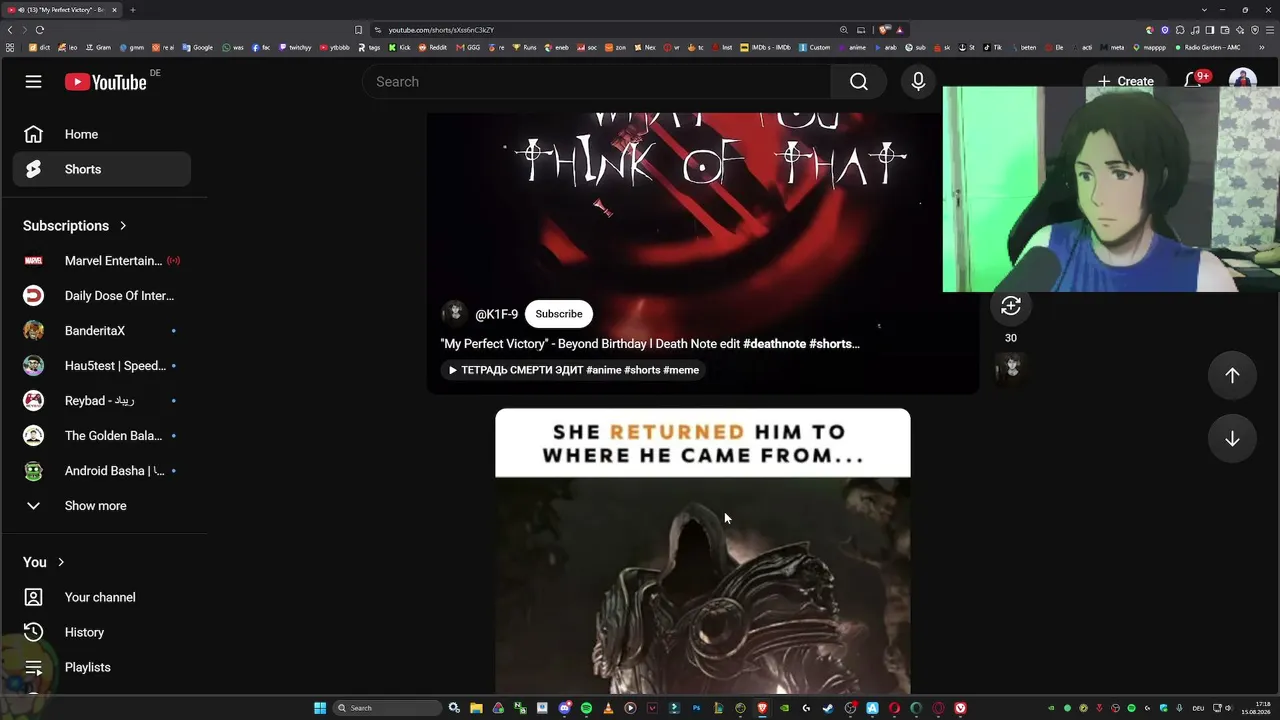
Task: Open the anime bookmark
Action: click(x=852, y=47)
